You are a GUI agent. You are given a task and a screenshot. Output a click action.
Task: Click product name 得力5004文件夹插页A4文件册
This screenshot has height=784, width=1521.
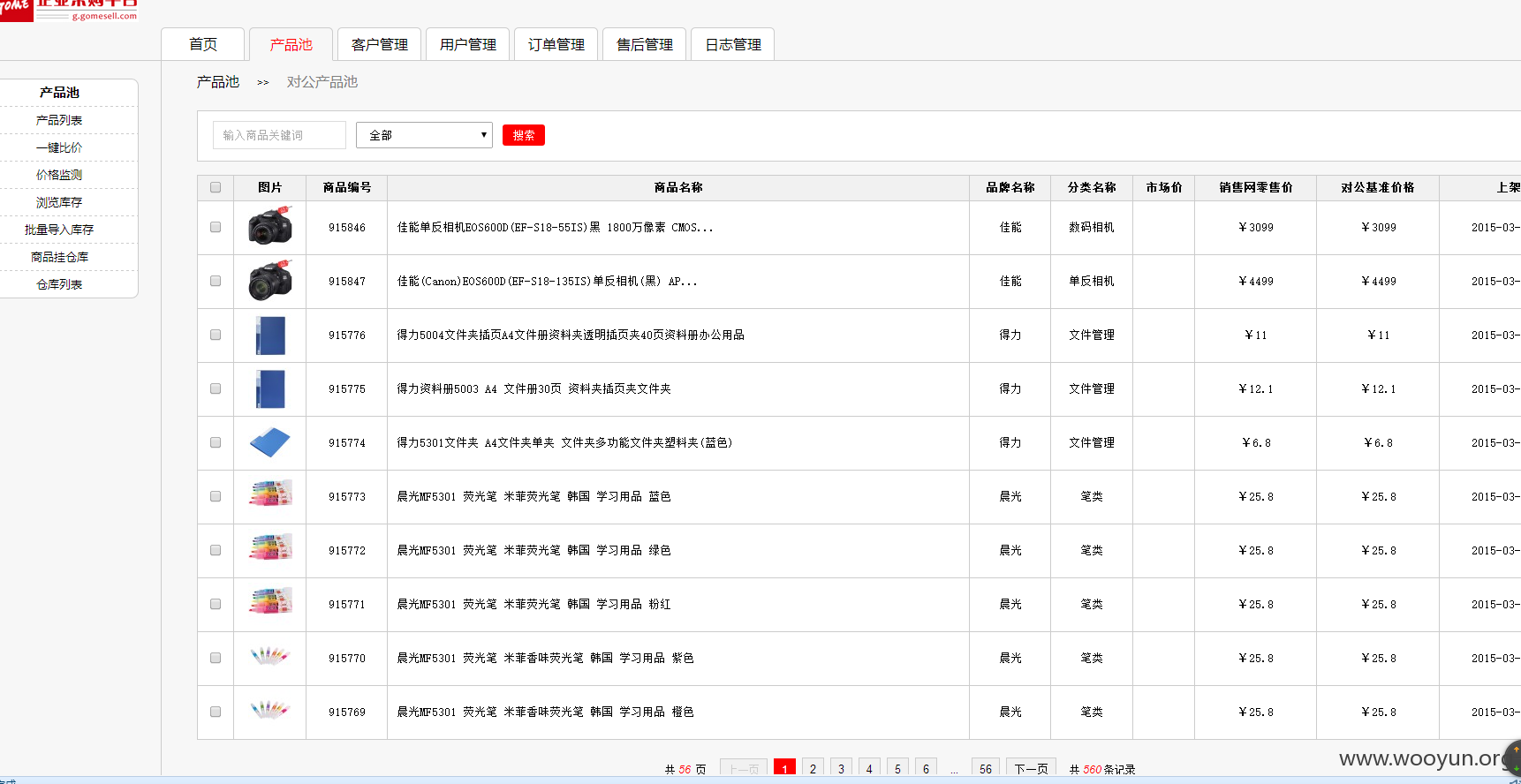571,335
